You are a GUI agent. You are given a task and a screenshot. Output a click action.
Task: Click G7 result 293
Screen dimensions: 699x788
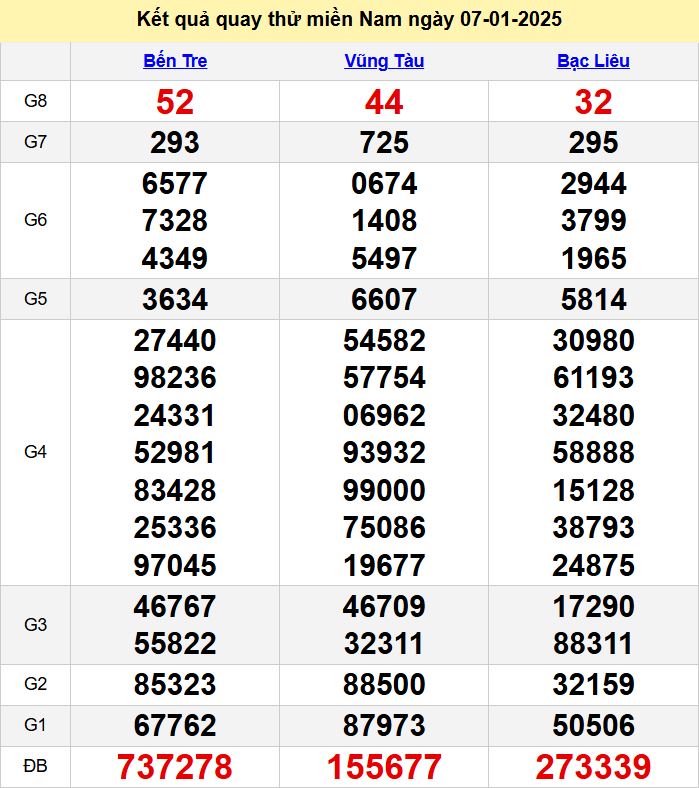175,143
